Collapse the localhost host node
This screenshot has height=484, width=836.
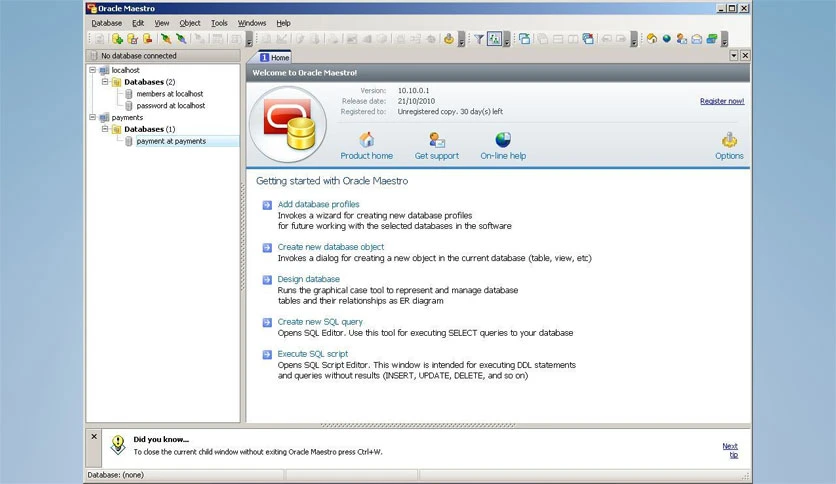(x=93, y=70)
